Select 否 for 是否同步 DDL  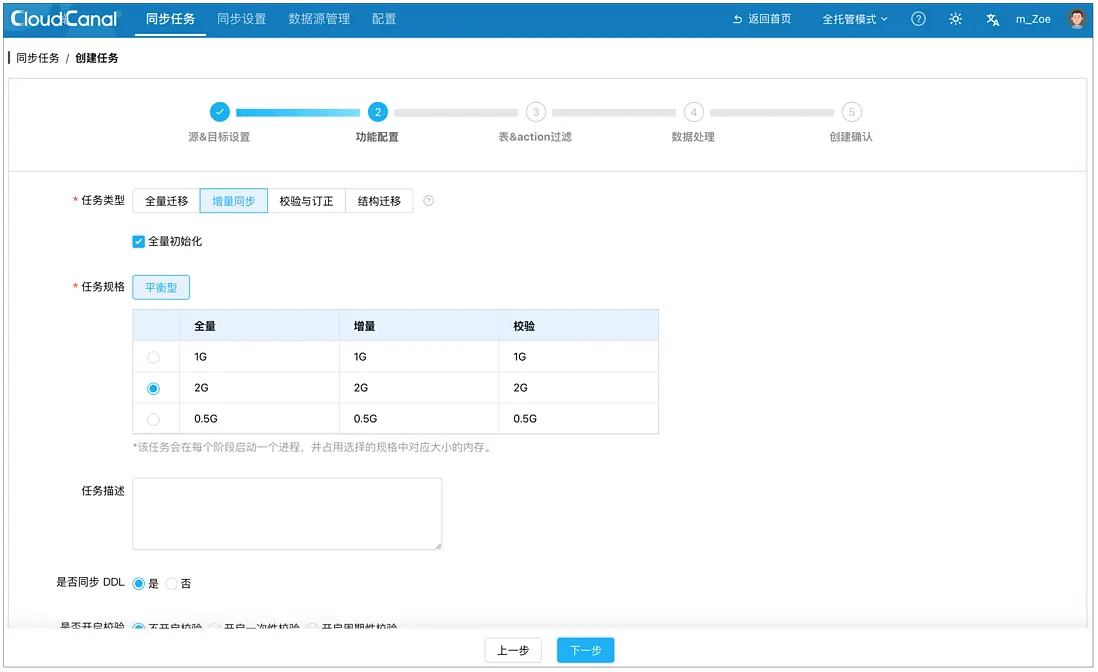172,583
